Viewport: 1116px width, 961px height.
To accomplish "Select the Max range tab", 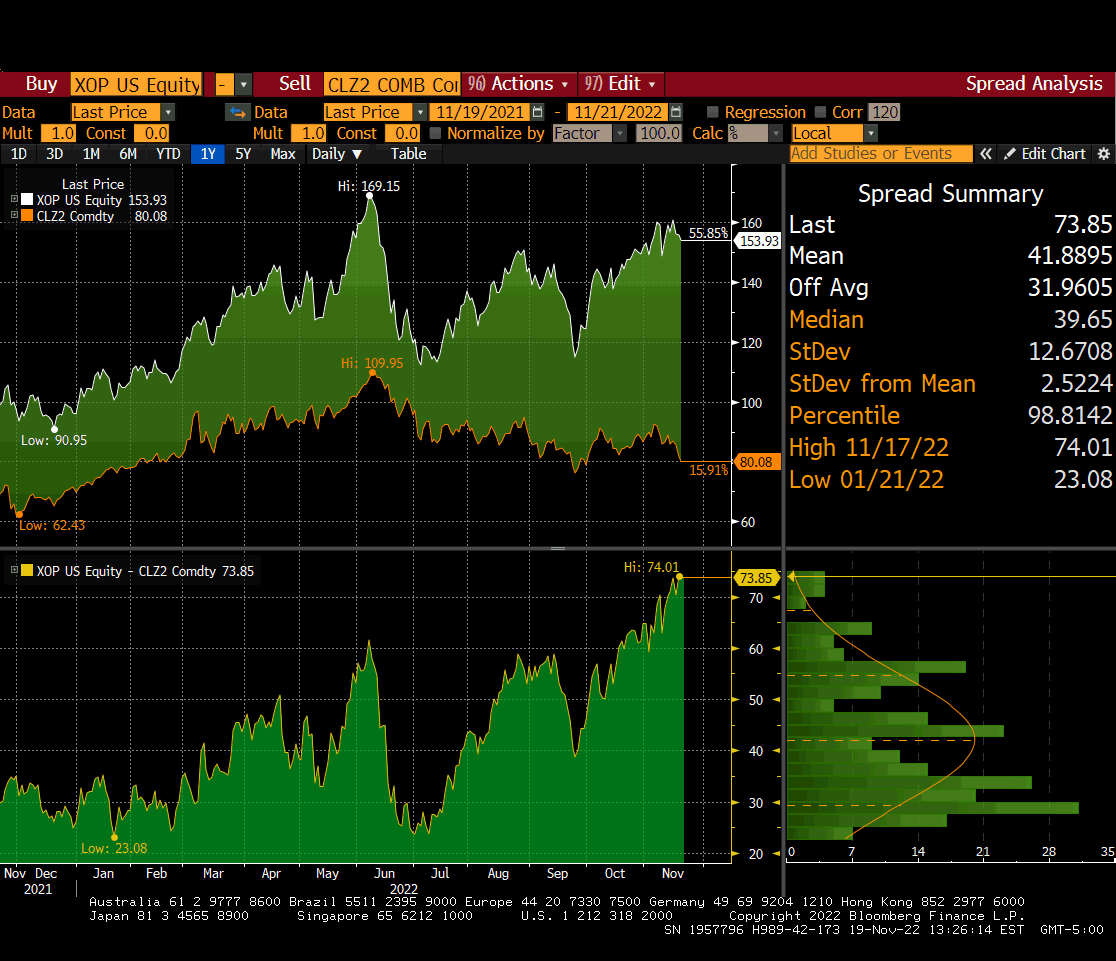I will (283, 154).
